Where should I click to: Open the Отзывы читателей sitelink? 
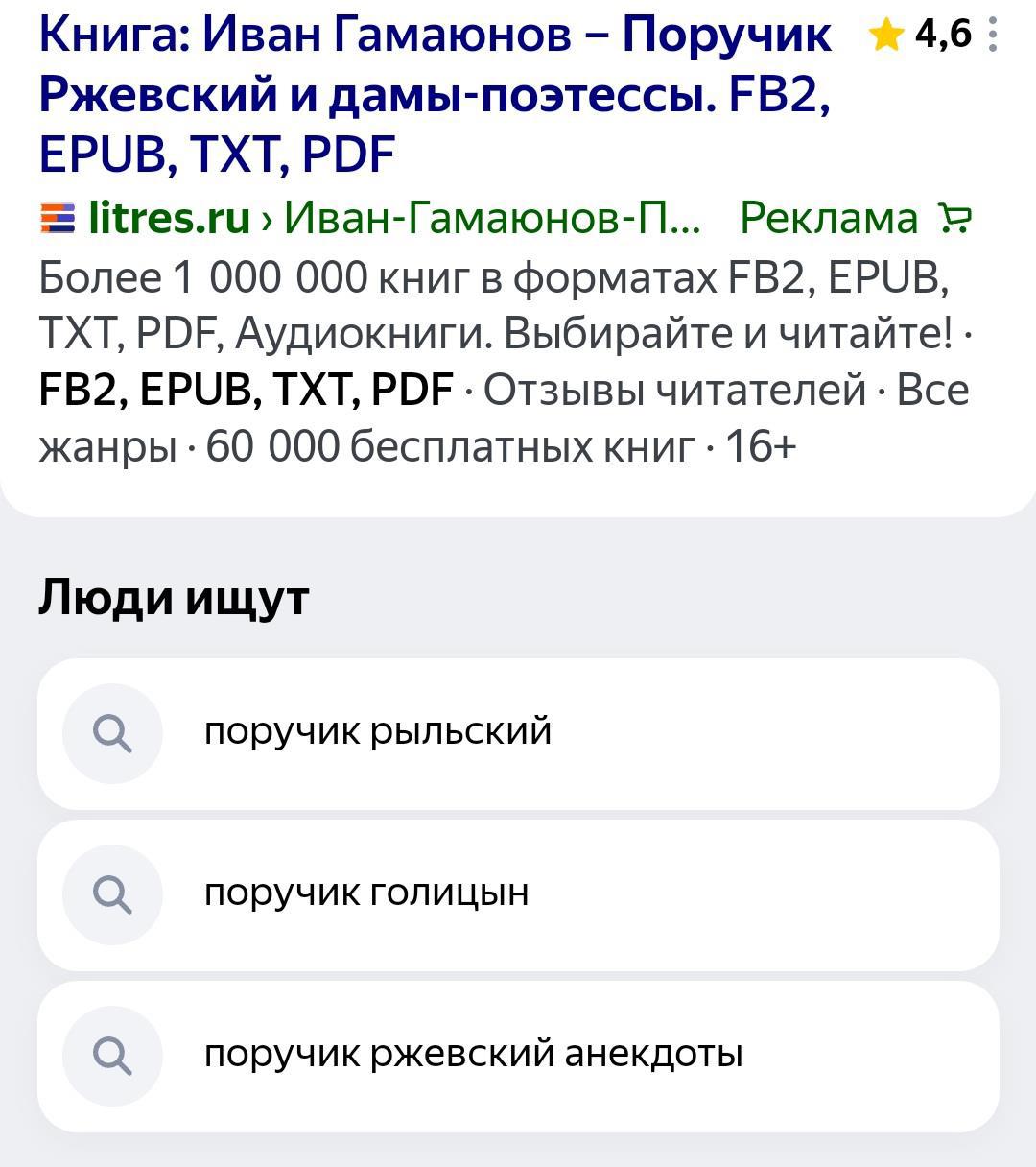pyautogui.click(x=673, y=390)
